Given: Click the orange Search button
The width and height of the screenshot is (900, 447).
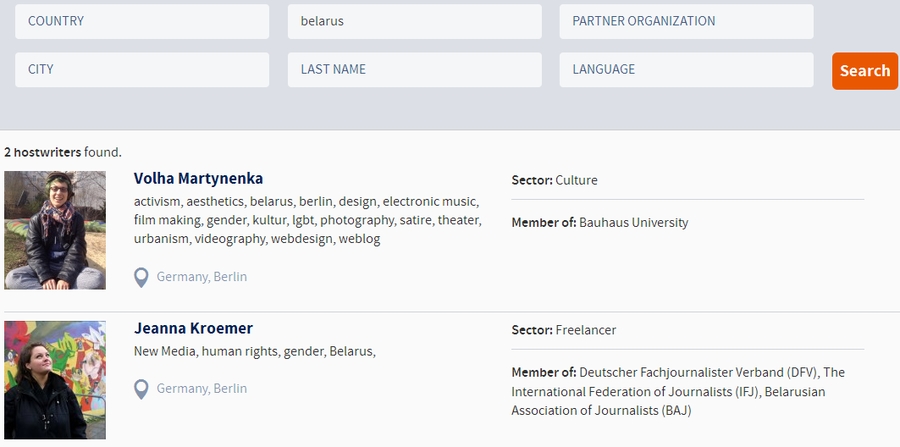Looking at the screenshot, I should point(865,71).
